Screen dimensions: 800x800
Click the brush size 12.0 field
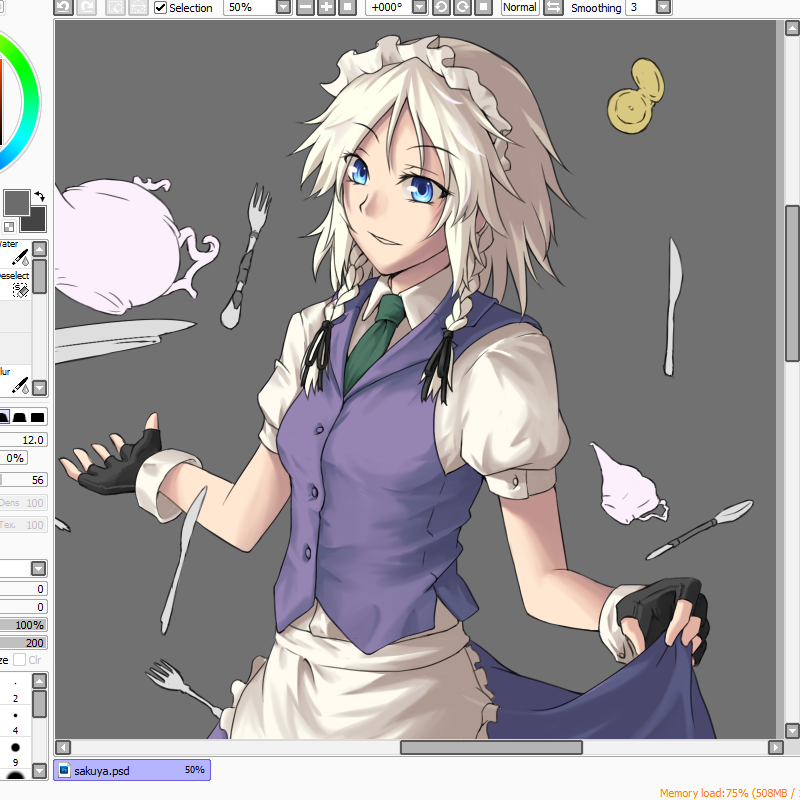23,440
